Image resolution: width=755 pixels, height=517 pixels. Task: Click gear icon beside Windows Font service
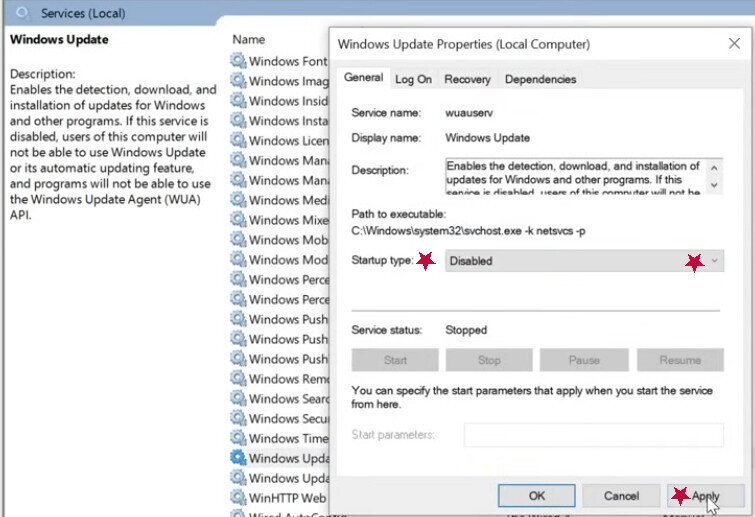click(x=238, y=61)
